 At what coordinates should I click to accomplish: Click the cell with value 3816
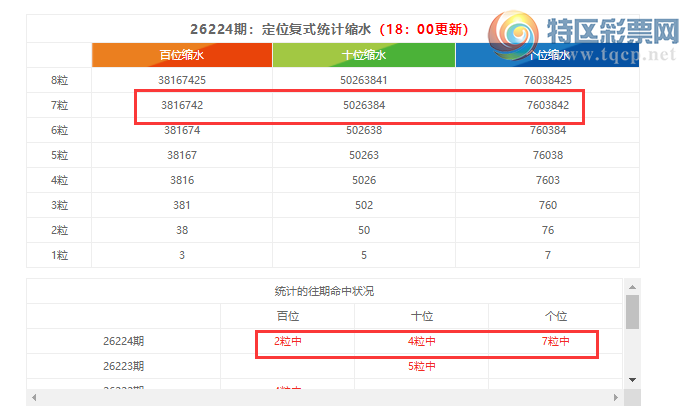[182, 180]
